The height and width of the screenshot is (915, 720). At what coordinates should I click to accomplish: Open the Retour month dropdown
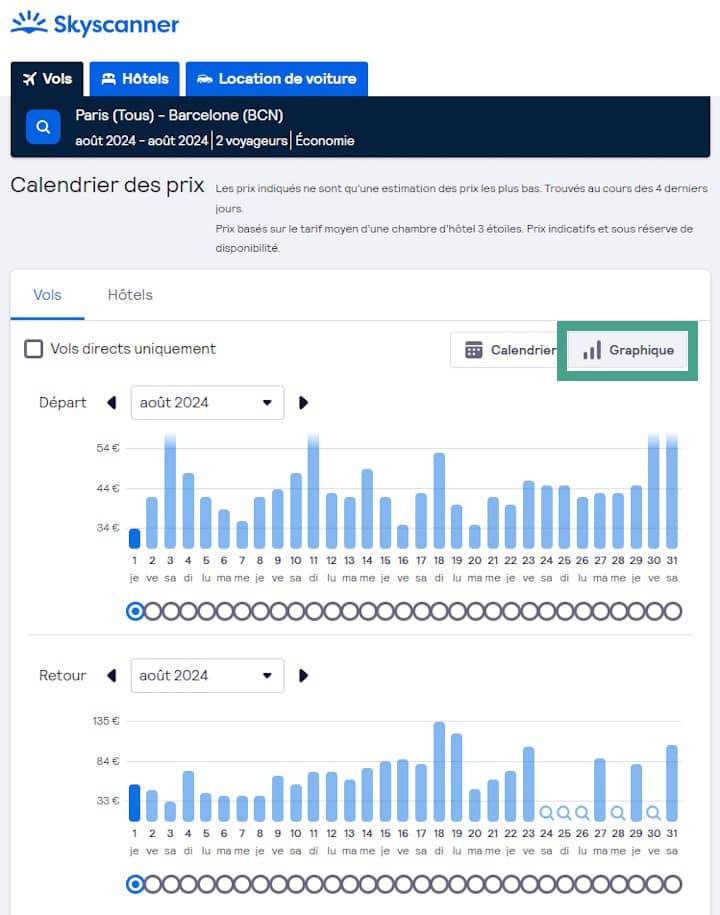[x=207, y=676]
